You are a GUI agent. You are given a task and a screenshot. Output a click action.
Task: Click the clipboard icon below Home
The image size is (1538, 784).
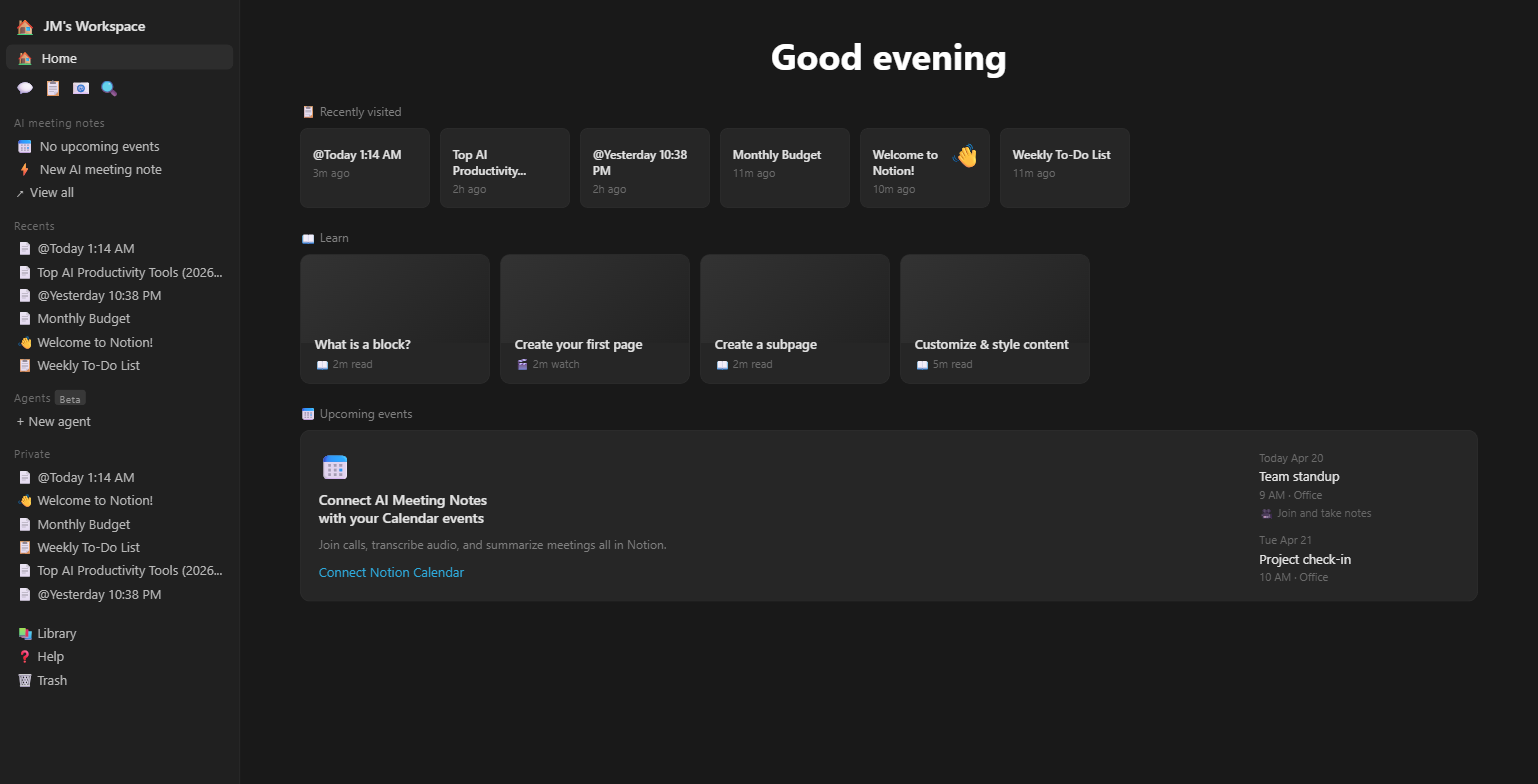click(x=53, y=88)
